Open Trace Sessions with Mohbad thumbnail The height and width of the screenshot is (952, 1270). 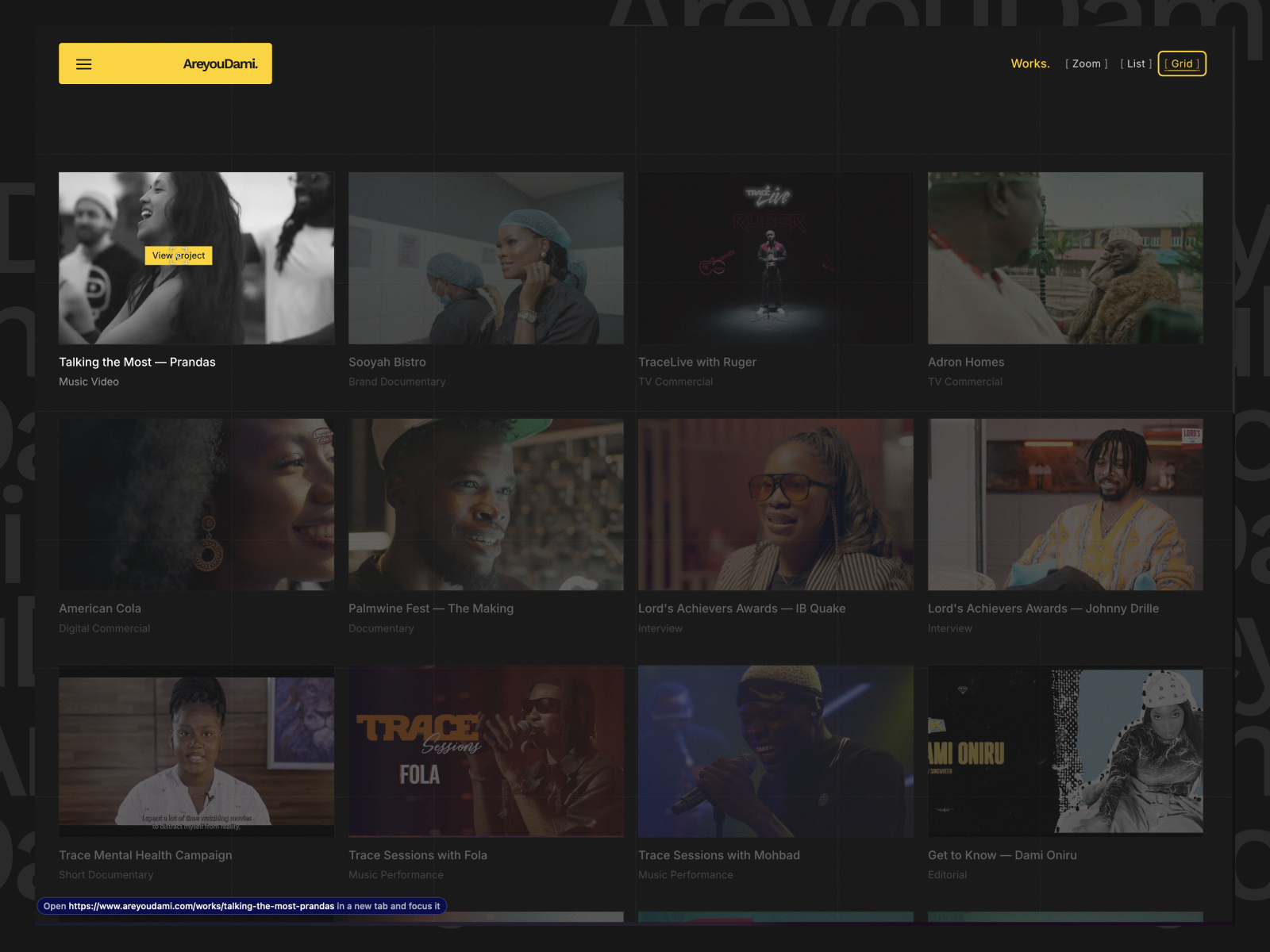pyautogui.click(x=775, y=751)
